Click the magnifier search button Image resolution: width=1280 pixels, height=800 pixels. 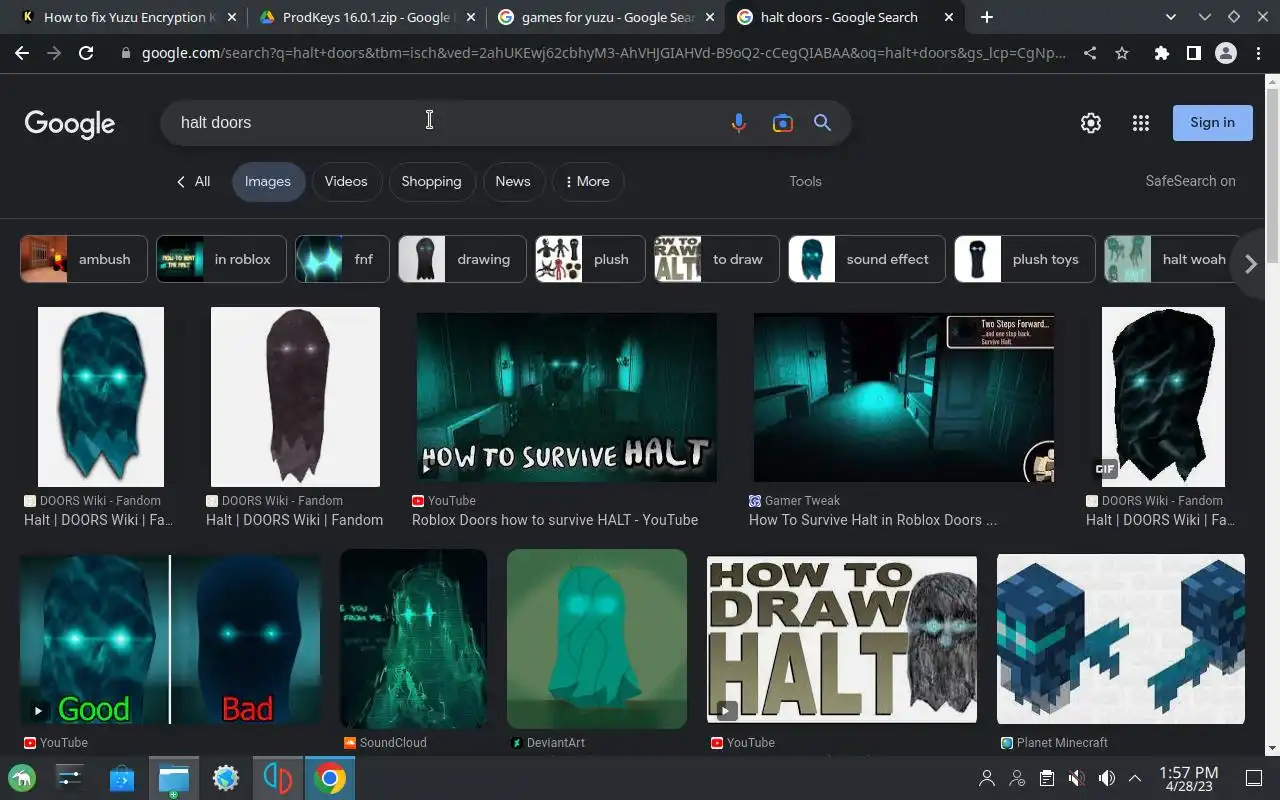tap(822, 123)
